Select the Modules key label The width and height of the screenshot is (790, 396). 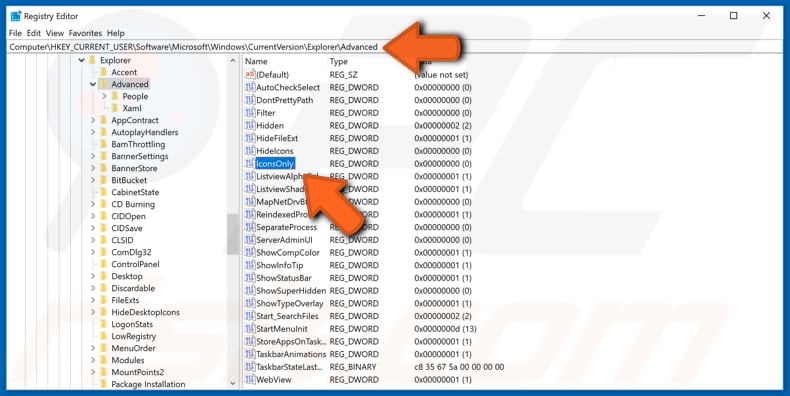128,360
